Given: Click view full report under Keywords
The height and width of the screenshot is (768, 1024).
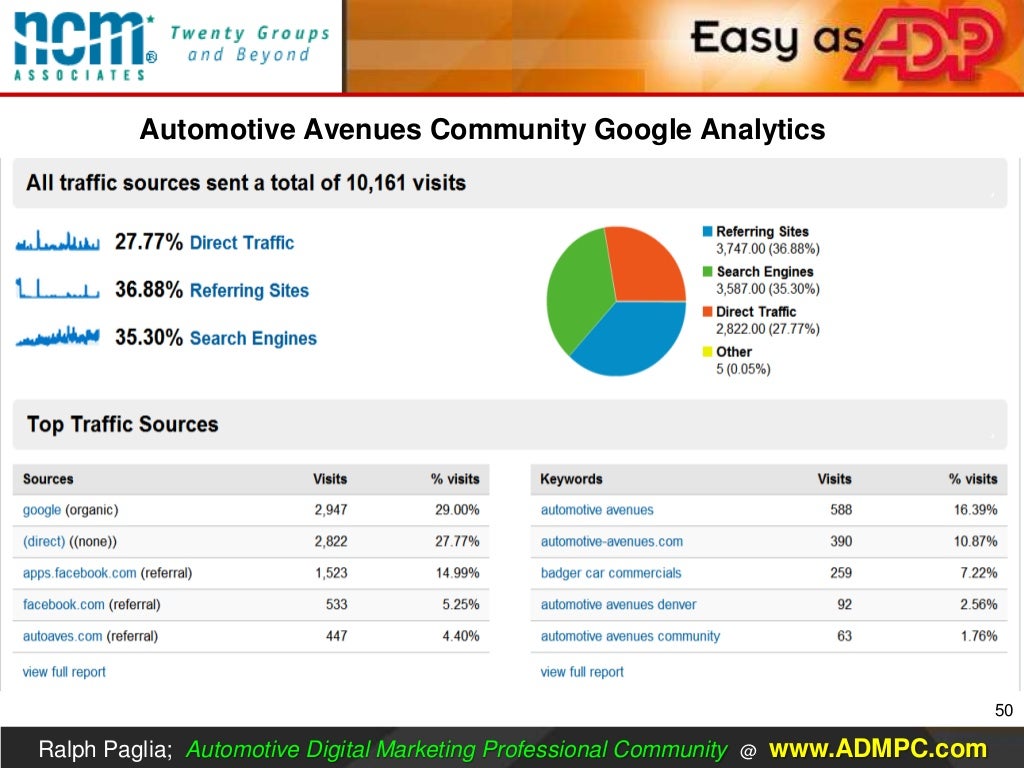Looking at the screenshot, I should click(x=582, y=672).
